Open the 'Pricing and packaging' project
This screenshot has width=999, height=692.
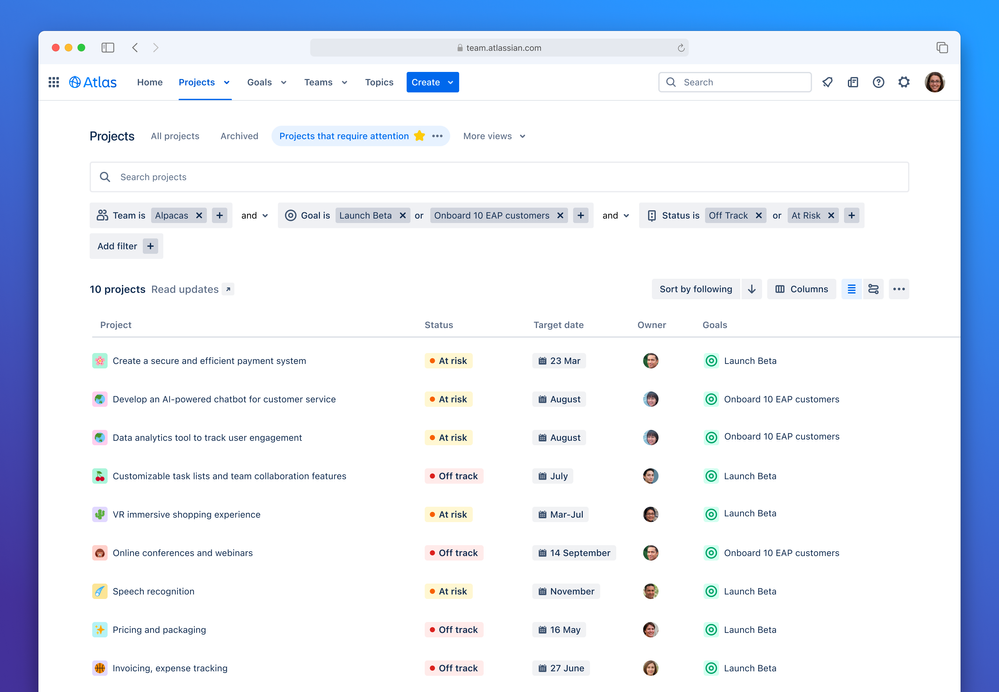pyautogui.click(x=159, y=630)
